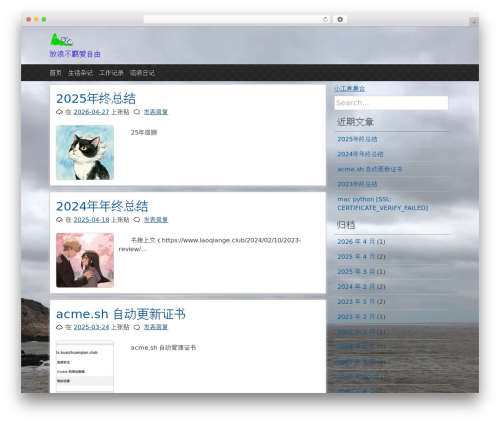This screenshot has width=500, height=423.
Task: Click the browser address bar
Action: click(237, 20)
